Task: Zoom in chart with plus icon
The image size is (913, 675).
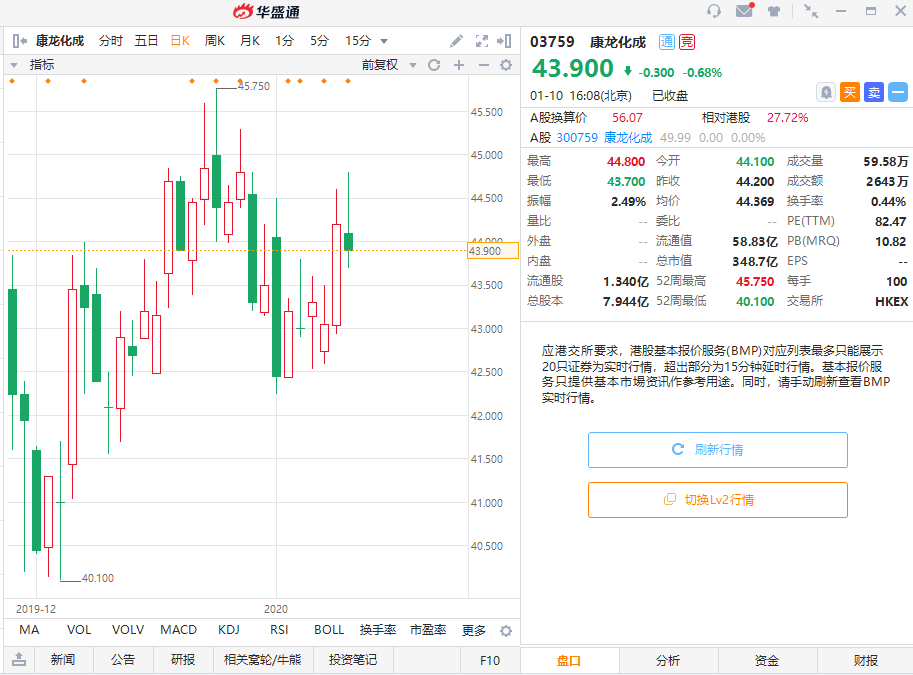Action: tap(459, 65)
